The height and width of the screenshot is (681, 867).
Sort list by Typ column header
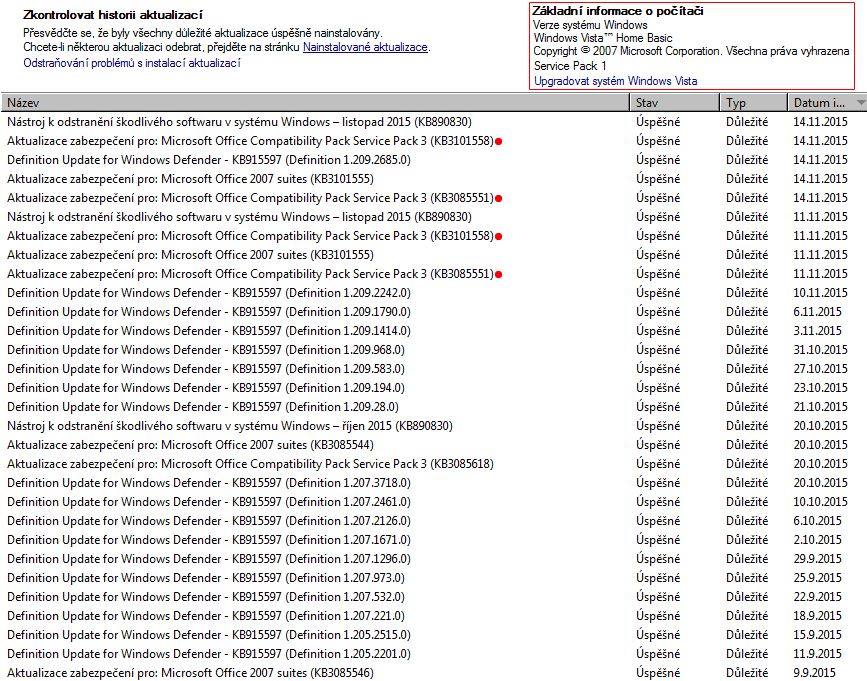[x=754, y=103]
